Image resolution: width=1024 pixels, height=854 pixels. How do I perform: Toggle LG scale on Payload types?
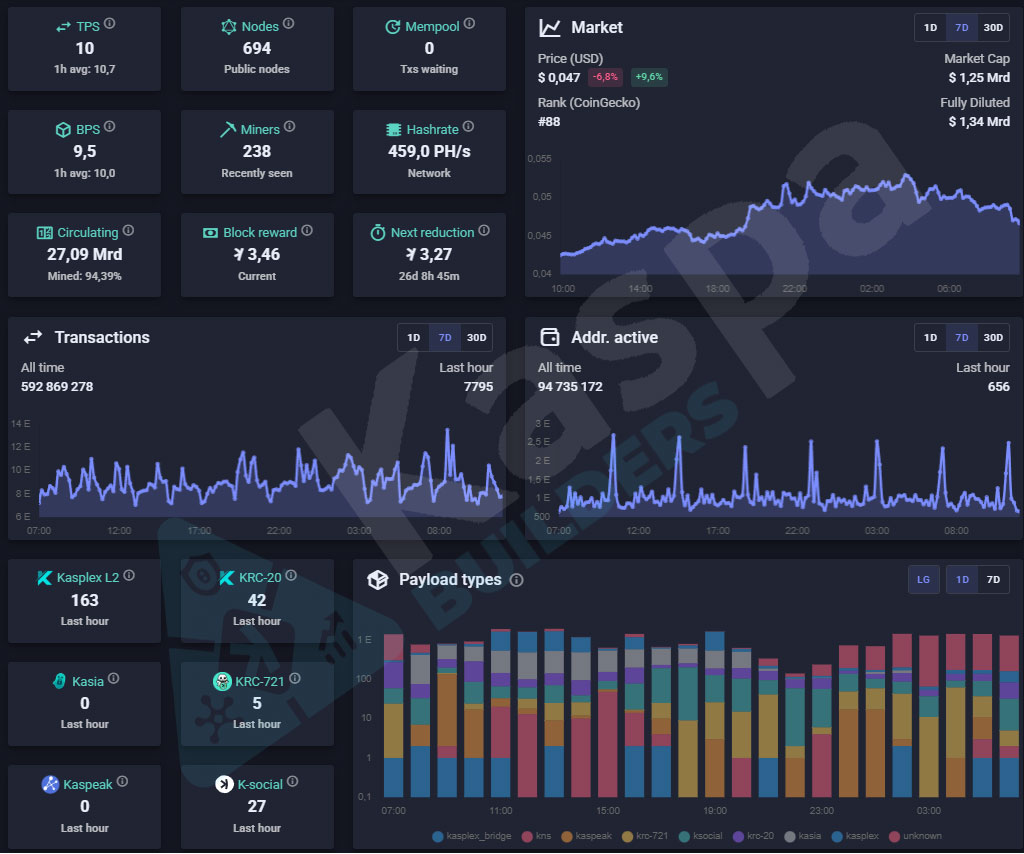pos(923,580)
